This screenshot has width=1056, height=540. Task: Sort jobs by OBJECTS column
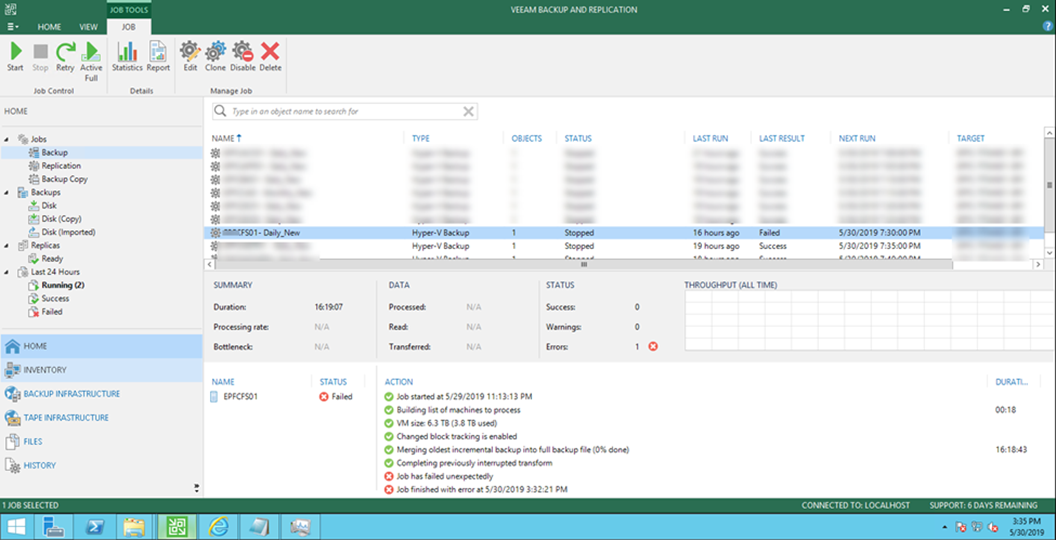point(527,138)
